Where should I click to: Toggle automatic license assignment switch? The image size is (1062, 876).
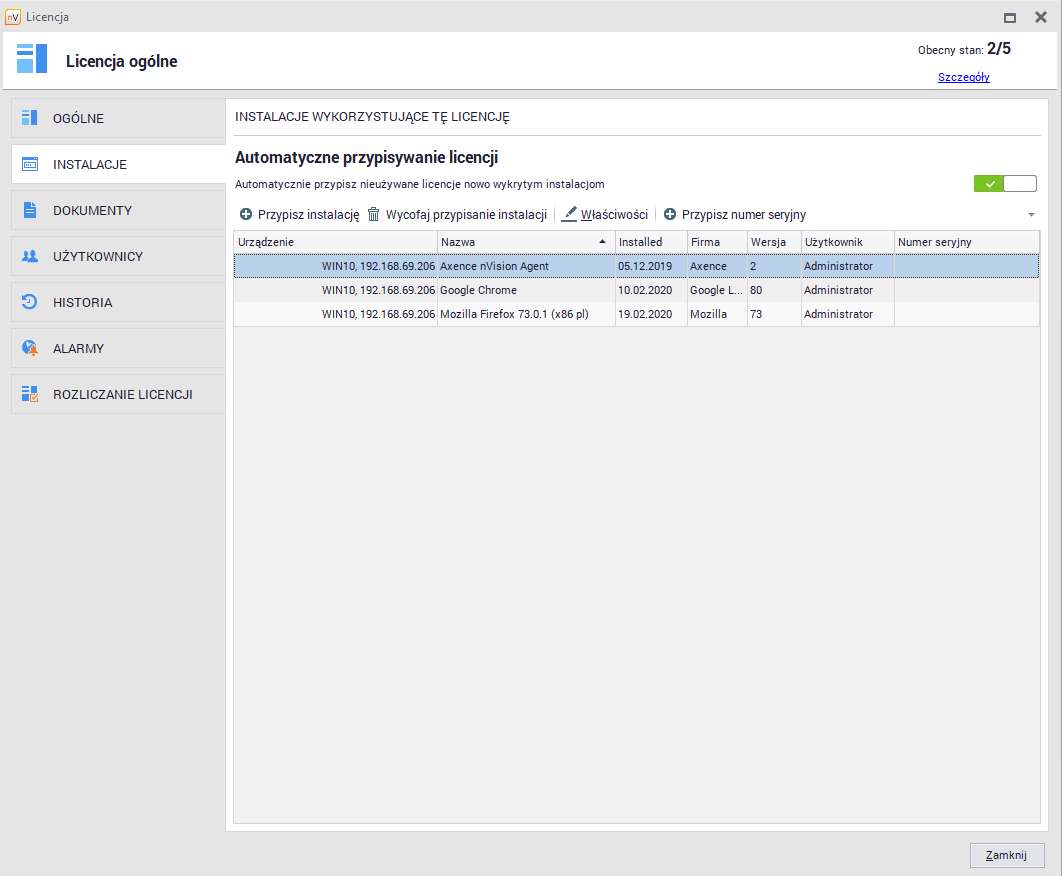pos(1005,184)
